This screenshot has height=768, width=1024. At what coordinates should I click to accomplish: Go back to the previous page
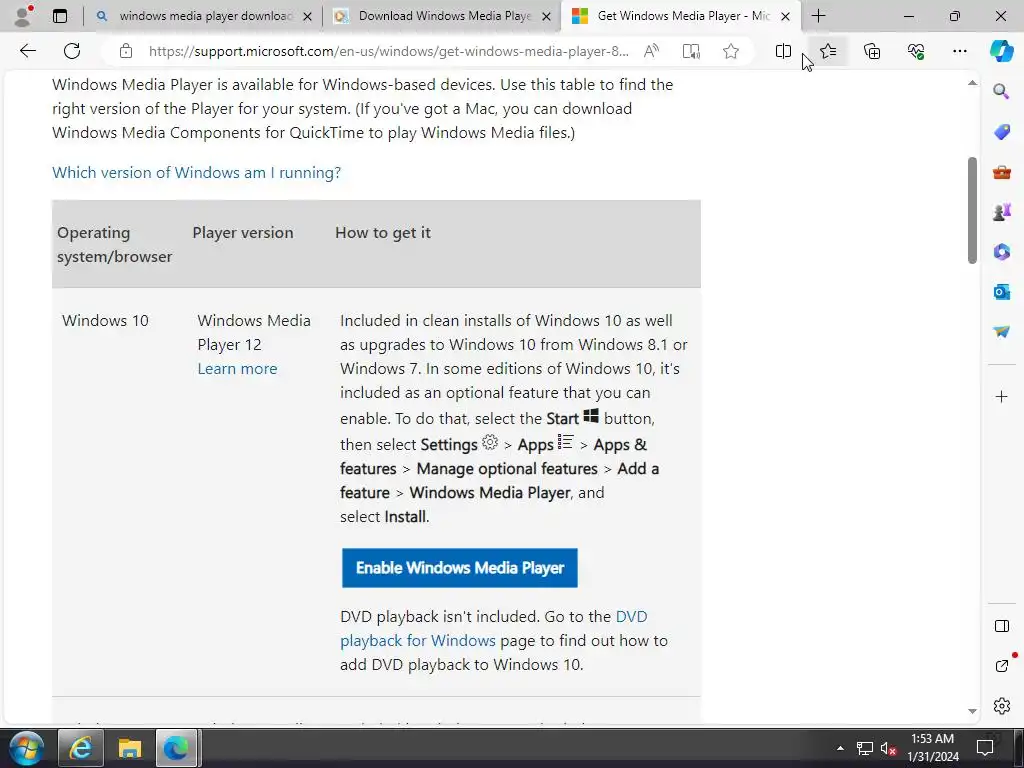click(27, 51)
